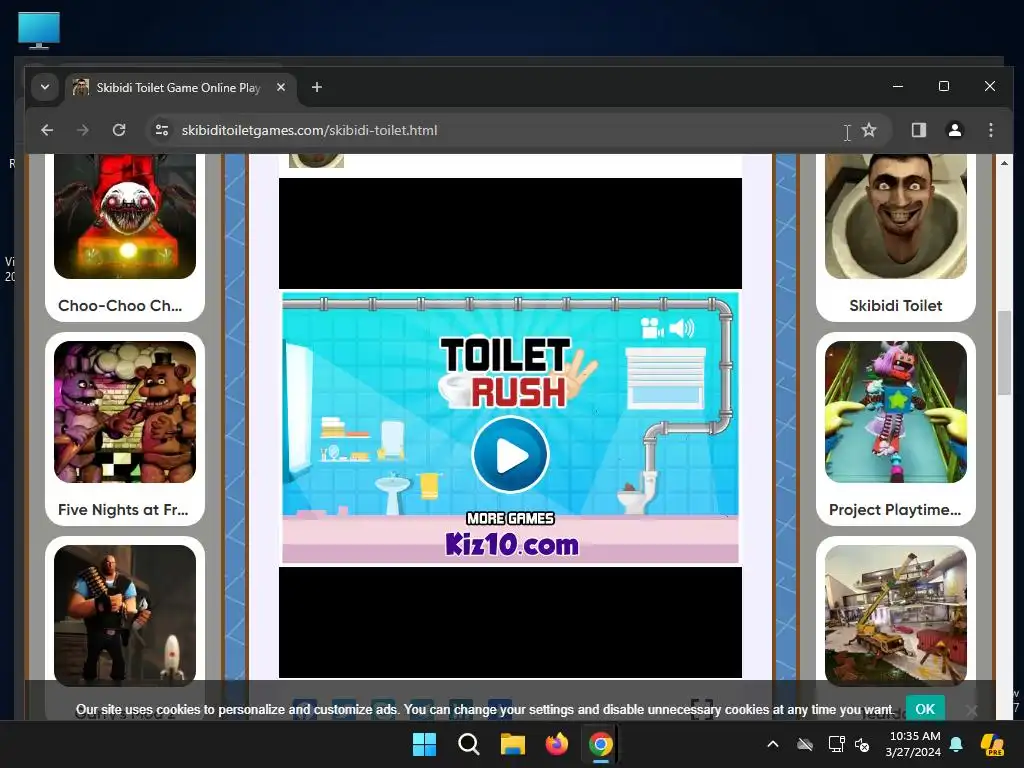The height and width of the screenshot is (768, 1024).
Task: Expand the tab search dropdown arrow
Action: pos(44,87)
